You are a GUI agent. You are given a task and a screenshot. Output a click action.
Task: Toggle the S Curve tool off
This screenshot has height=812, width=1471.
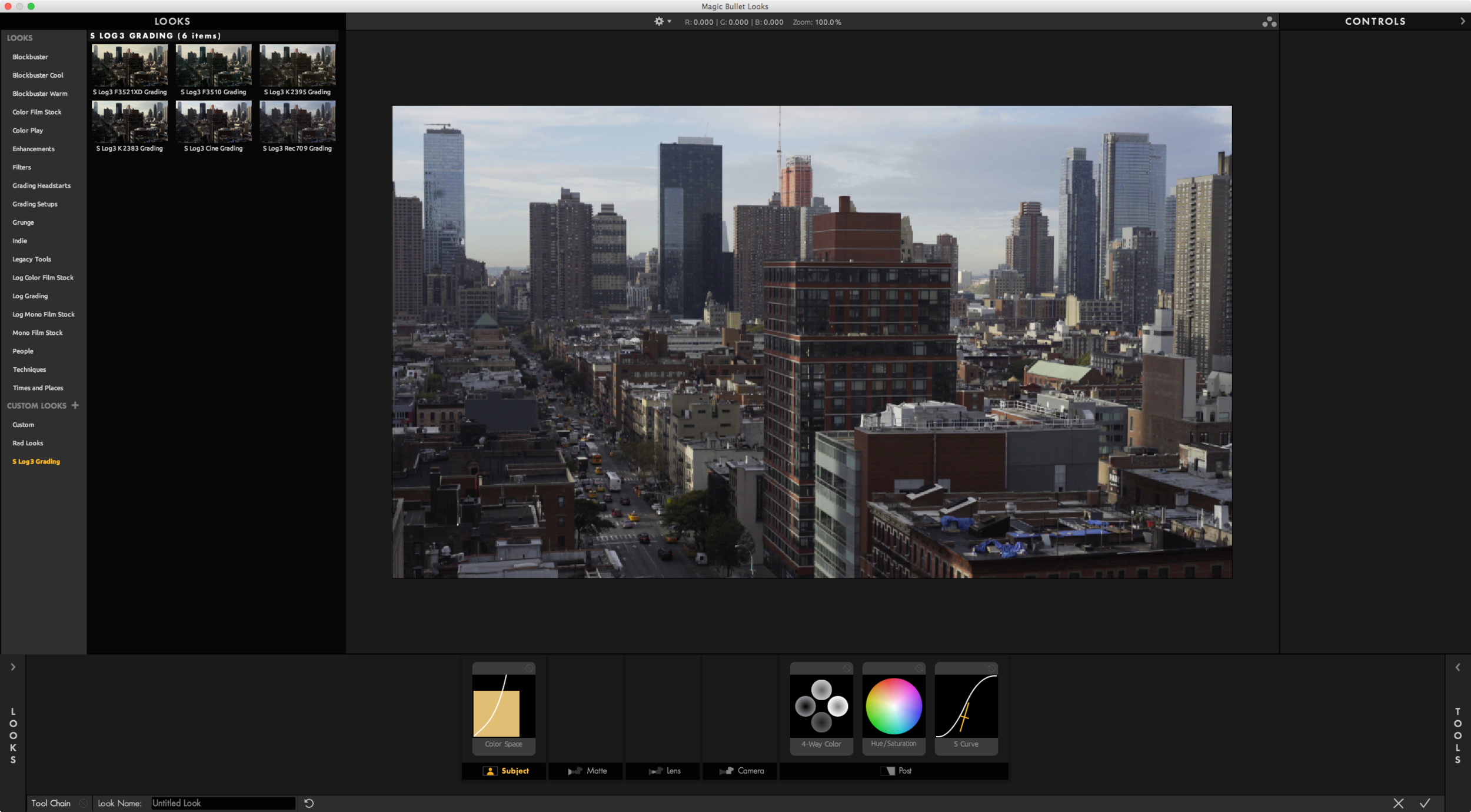[x=991, y=668]
